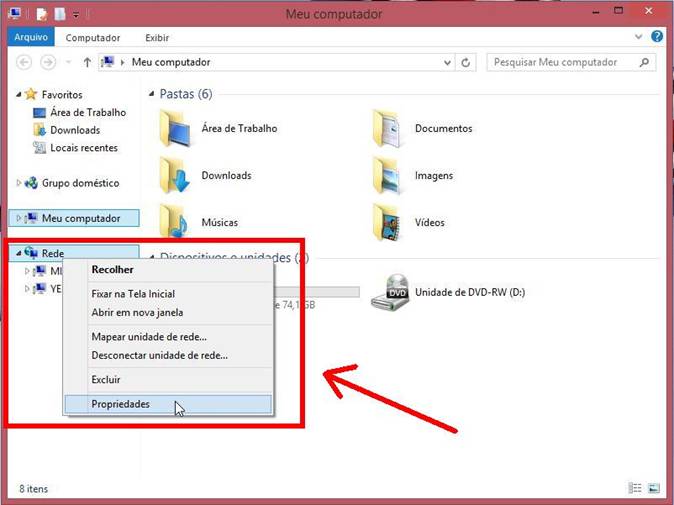Select the DVD-RW drive (D:) icon
The width and height of the screenshot is (674, 505).
click(x=389, y=292)
